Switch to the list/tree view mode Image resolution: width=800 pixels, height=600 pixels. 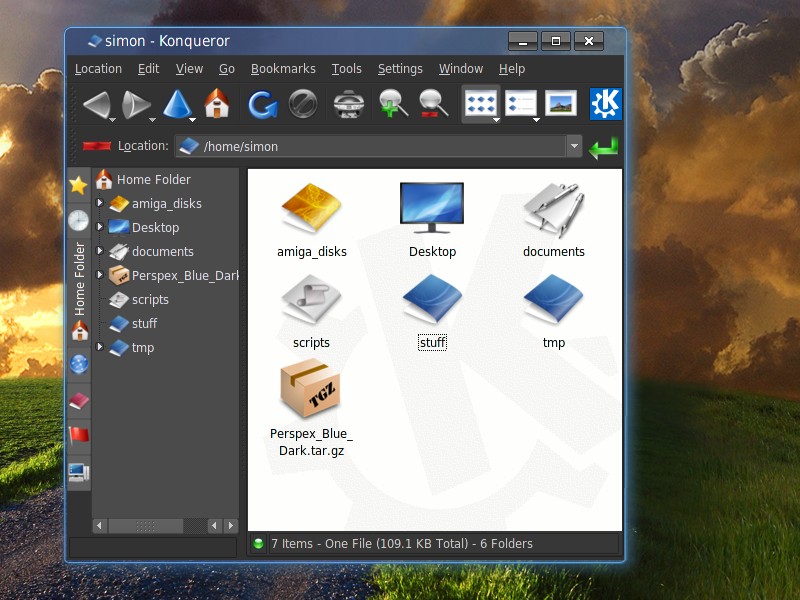520,104
